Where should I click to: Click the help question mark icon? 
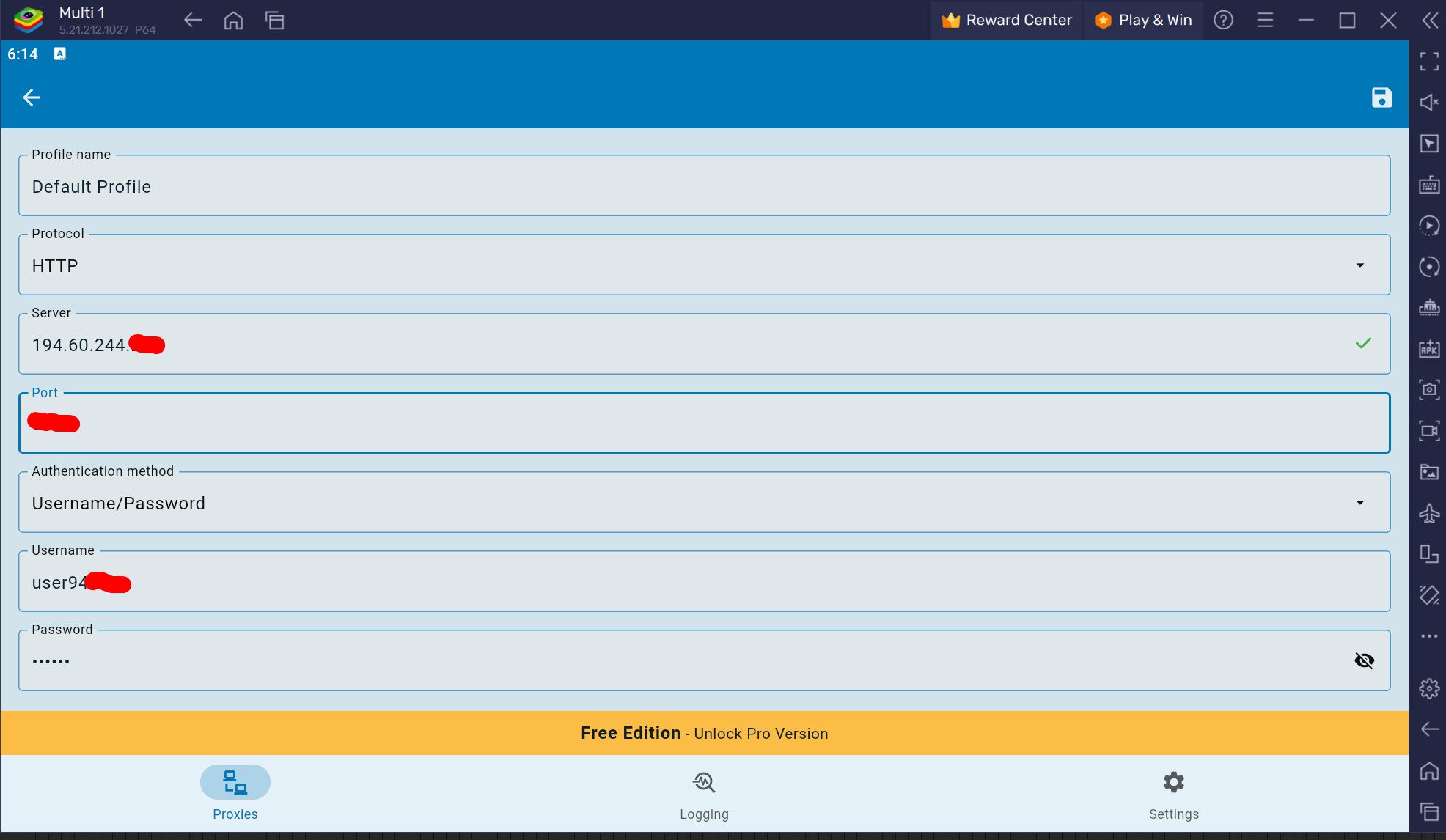pos(1223,18)
